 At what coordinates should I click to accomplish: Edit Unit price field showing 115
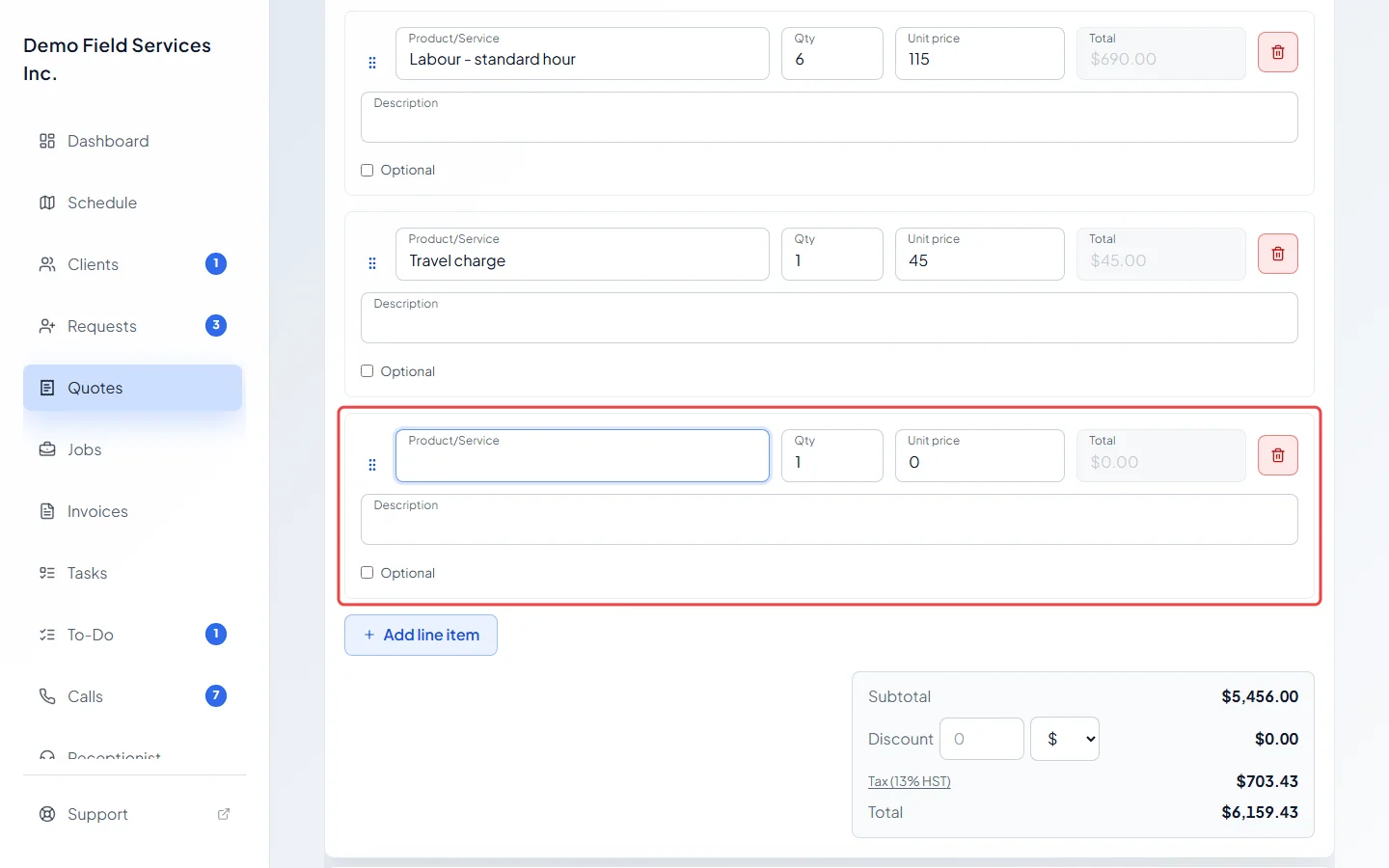coord(980,53)
